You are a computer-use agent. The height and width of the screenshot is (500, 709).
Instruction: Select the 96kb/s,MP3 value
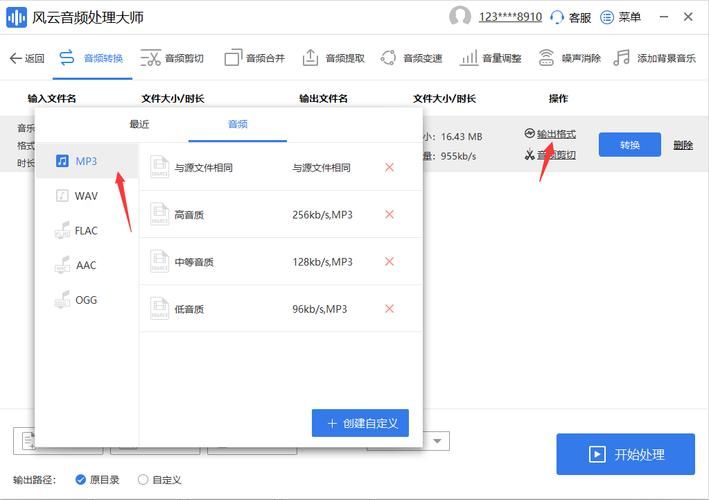[320, 309]
